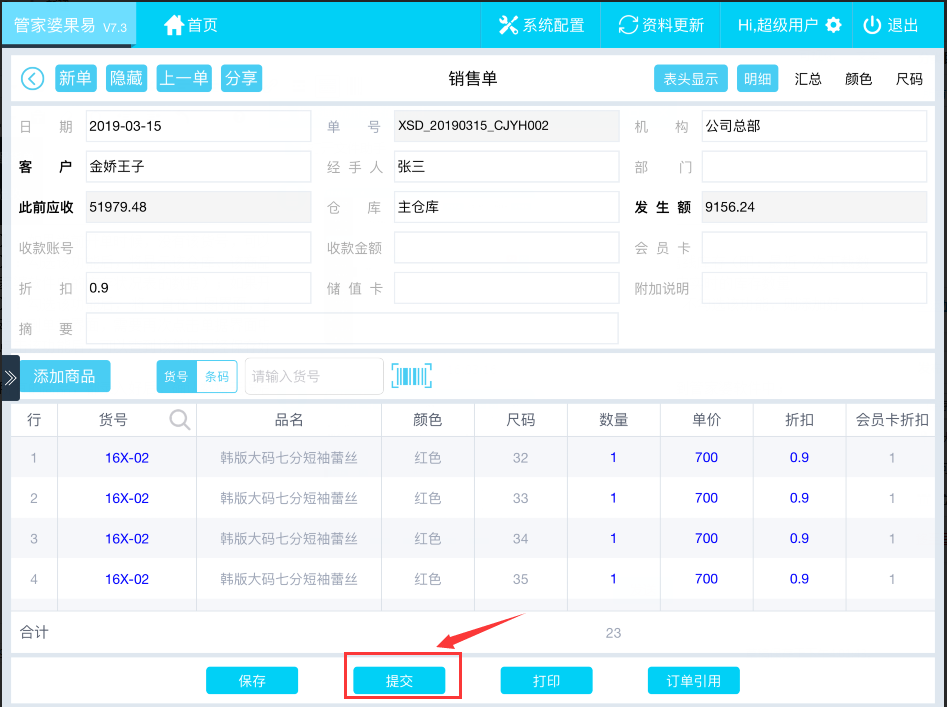Click the data update refresh icon
The image size is (947, 707).
point(628,25)
